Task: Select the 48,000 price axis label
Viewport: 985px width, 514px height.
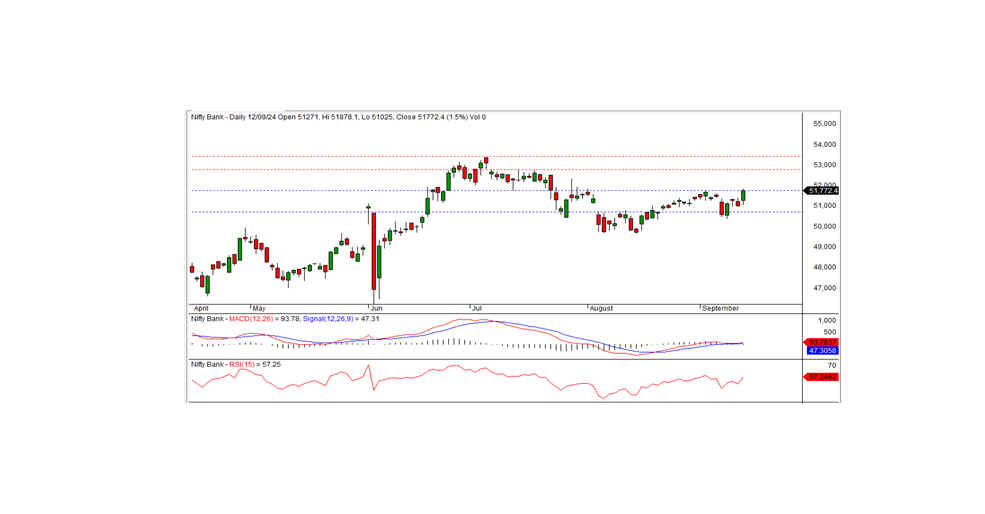Action: [x=824, y=267]
